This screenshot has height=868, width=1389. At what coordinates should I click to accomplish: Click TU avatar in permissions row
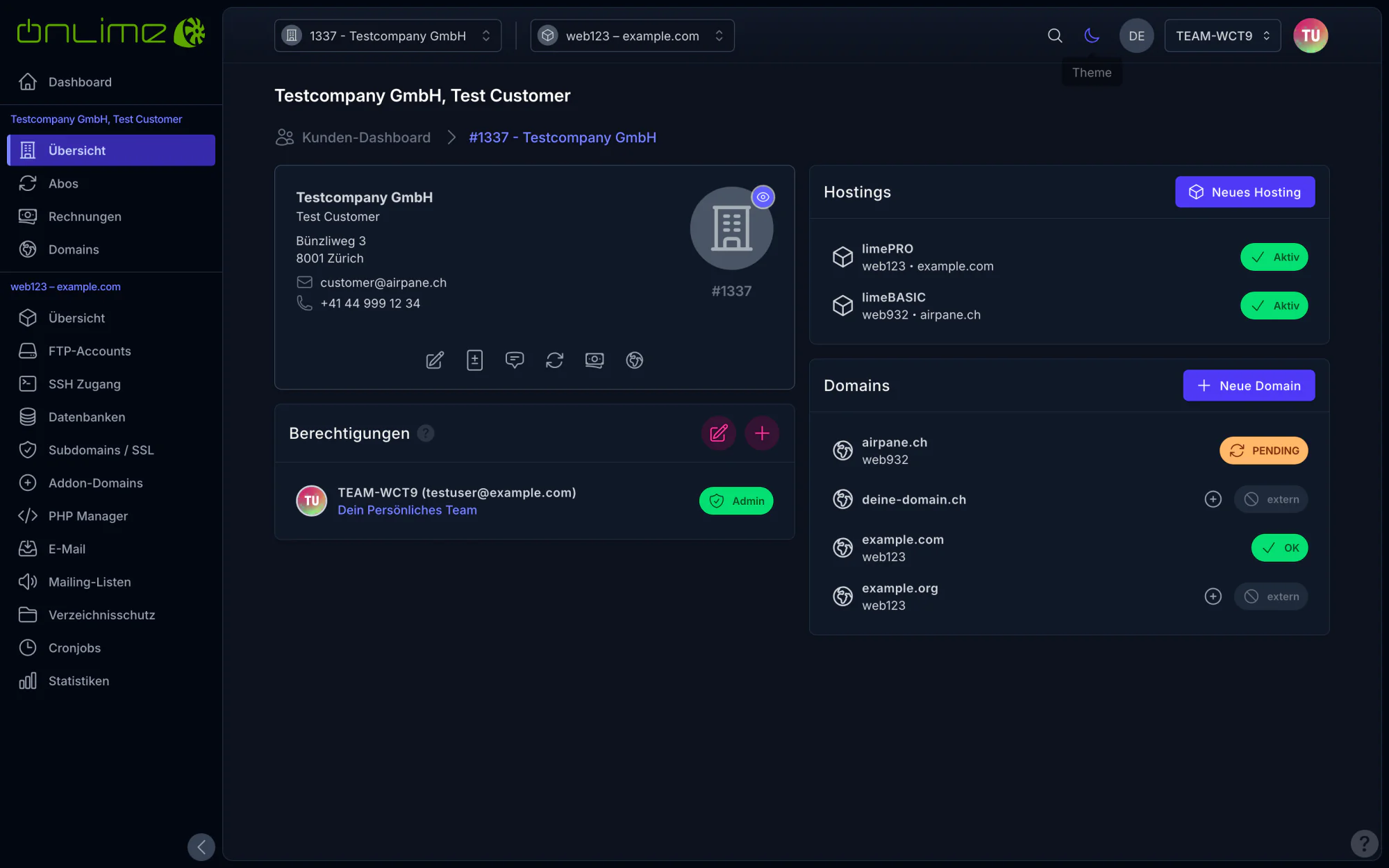pos(312,501)
